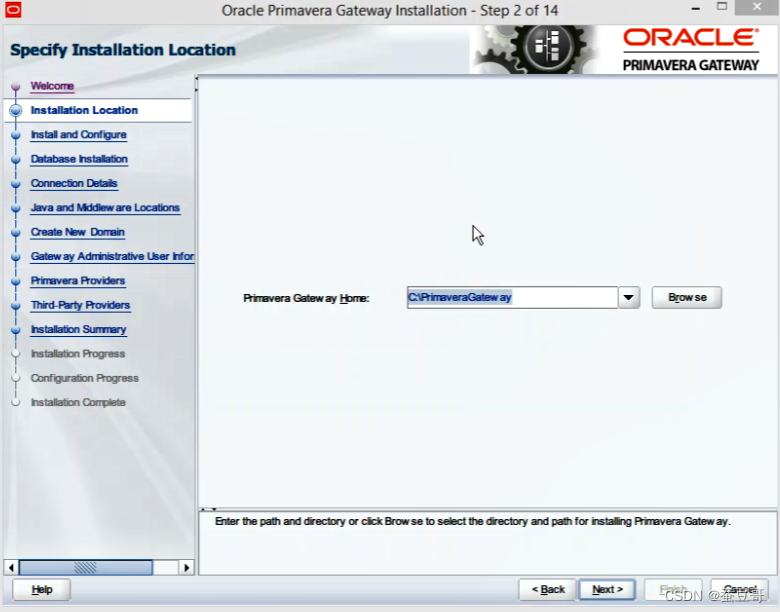Close the installer window

pos(757,7)
